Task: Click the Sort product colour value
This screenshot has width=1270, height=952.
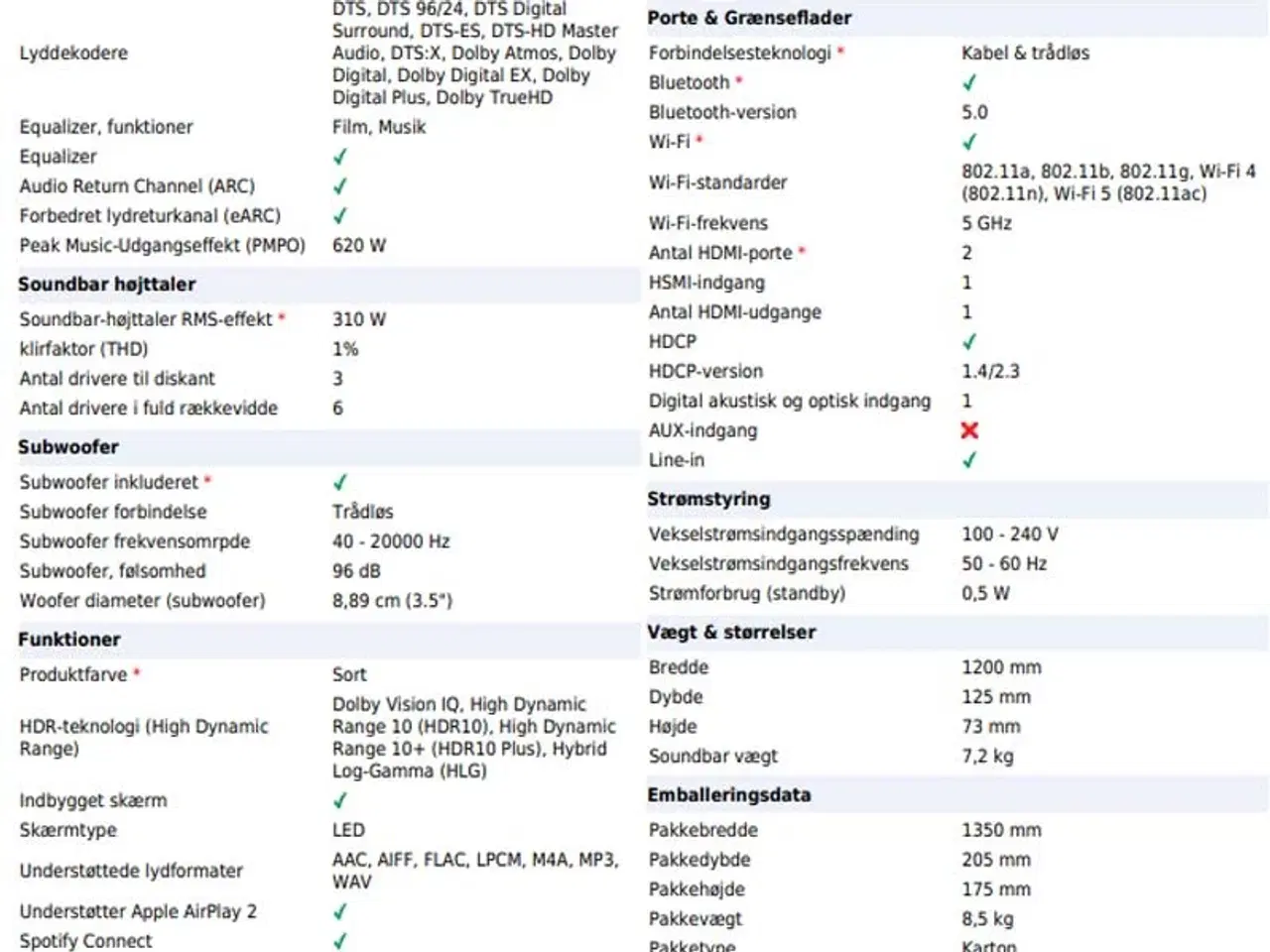Action: coord(349,674)
